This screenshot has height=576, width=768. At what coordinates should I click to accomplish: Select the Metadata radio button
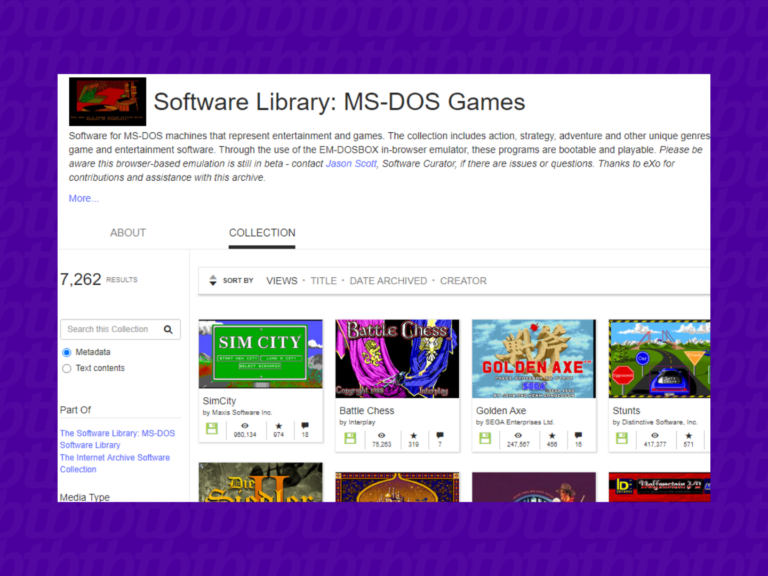67,352
